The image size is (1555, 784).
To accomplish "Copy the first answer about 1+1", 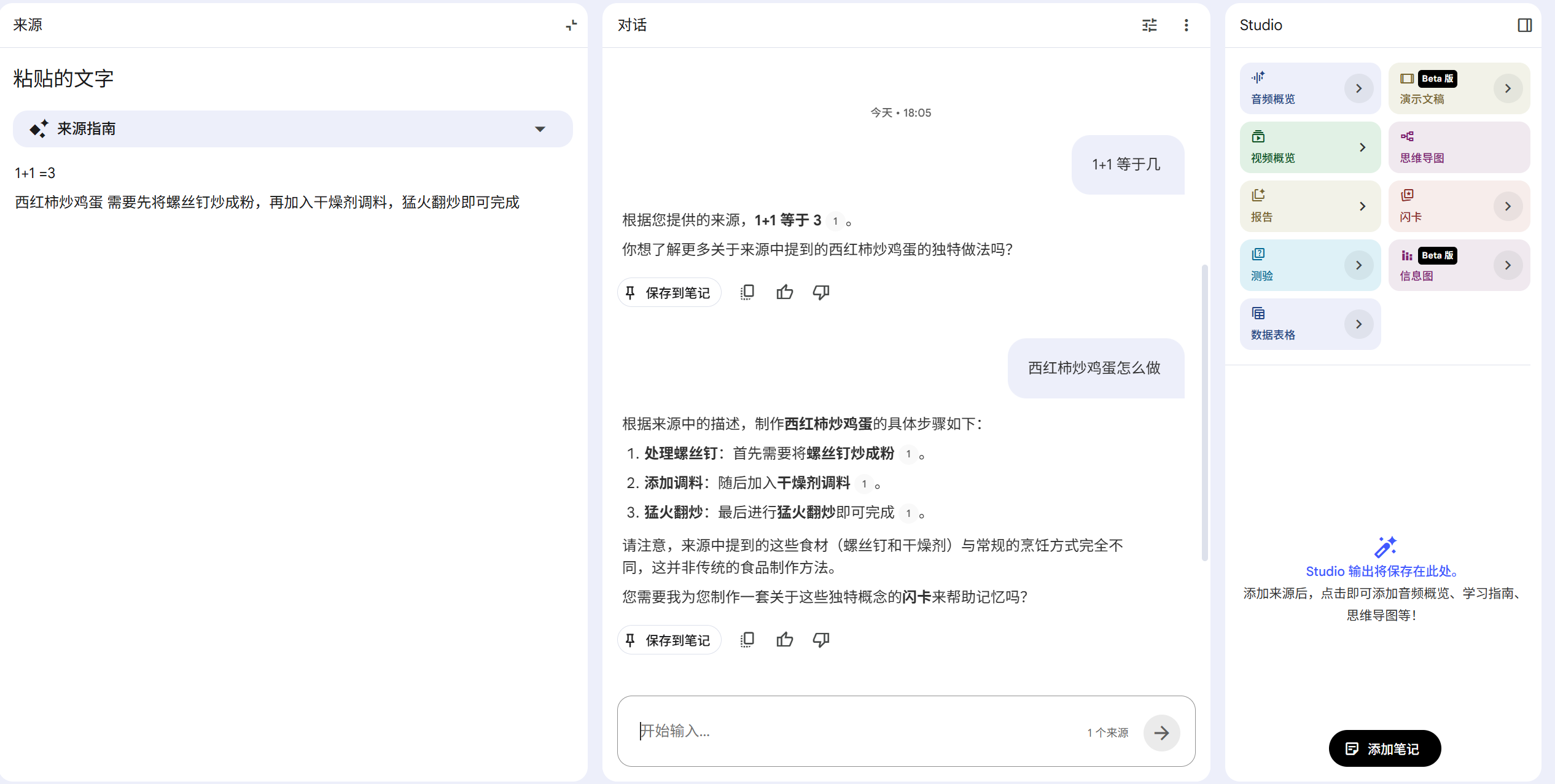I will [x=747, y=292].
